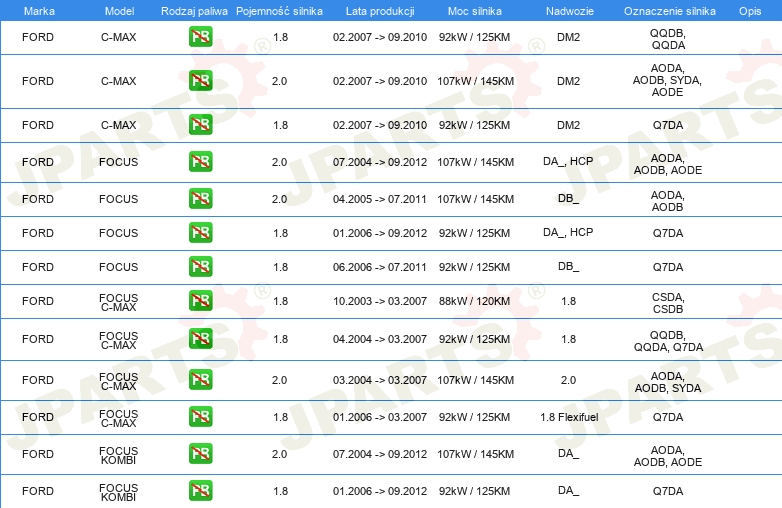Click fuel icon in FOCUS C-MAX 2.0 row
Image resolution: width=782 pixels, height=508 pixels.
200,380
